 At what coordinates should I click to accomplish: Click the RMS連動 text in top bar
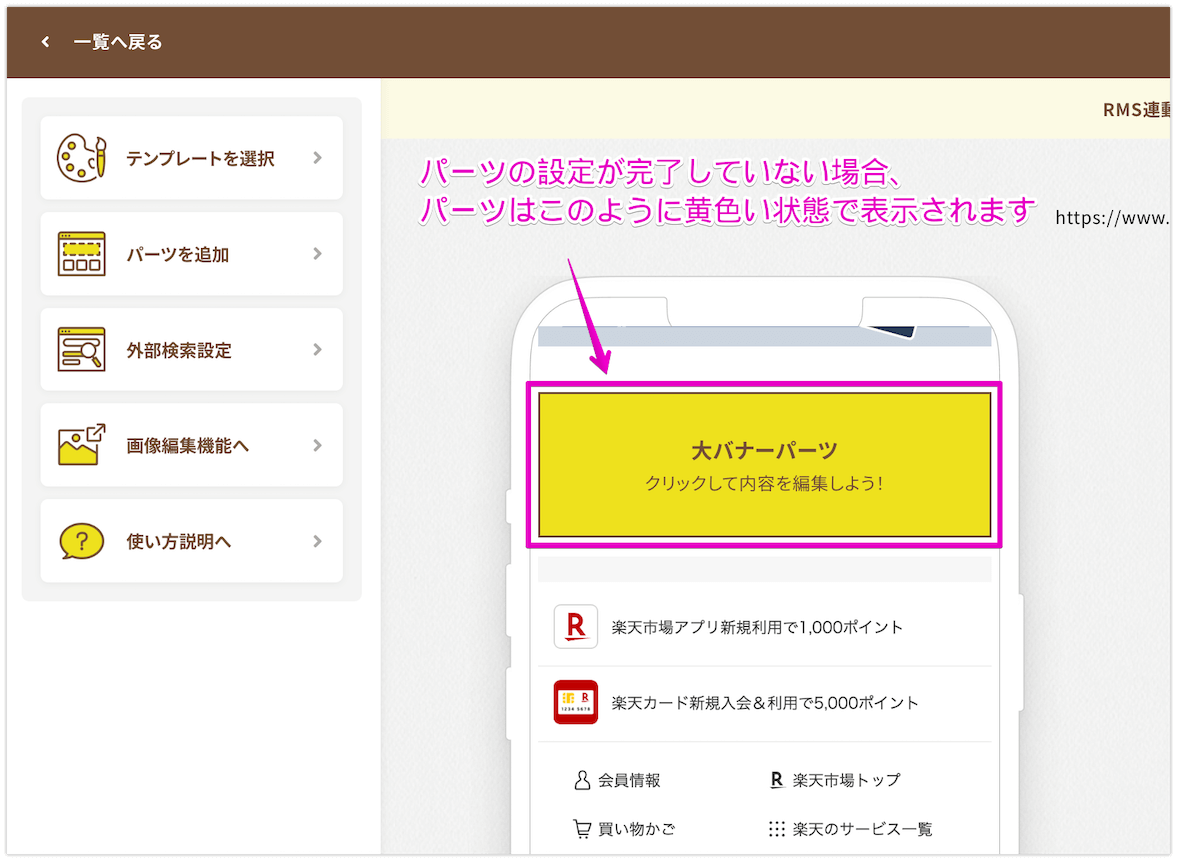pos(1136,110)
